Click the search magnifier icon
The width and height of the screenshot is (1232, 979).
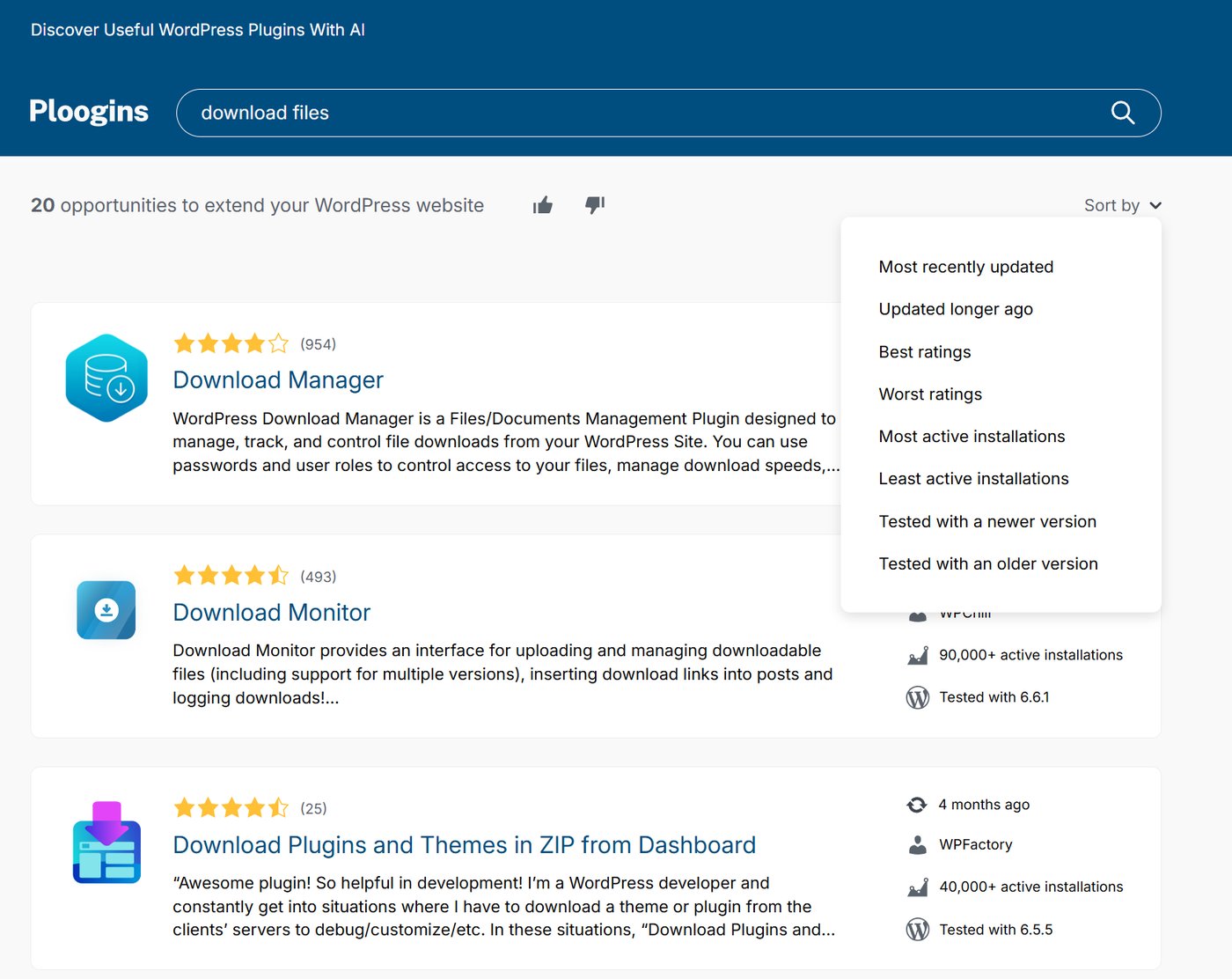1123,113
